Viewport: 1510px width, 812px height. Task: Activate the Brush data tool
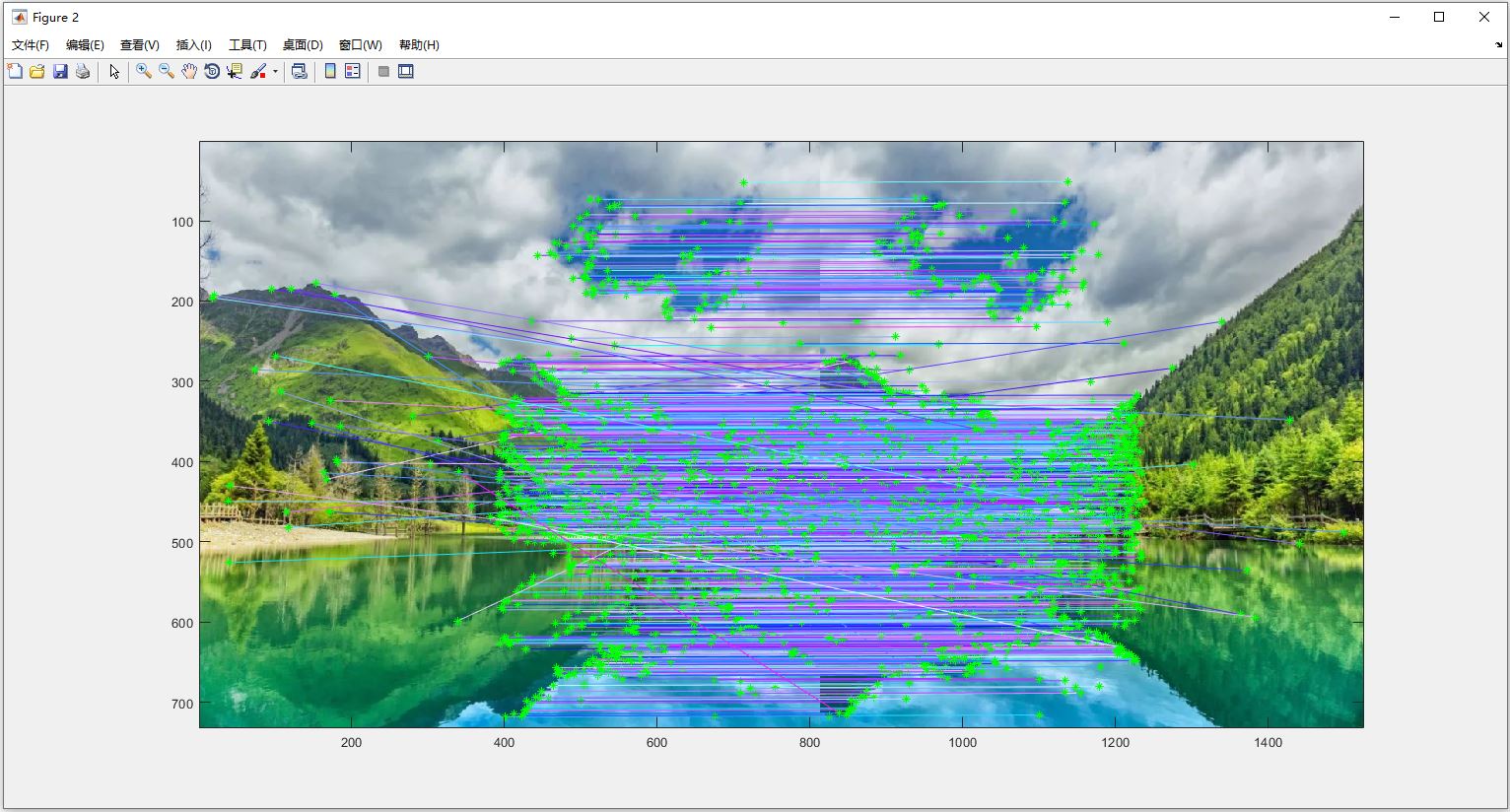point(258,71)
